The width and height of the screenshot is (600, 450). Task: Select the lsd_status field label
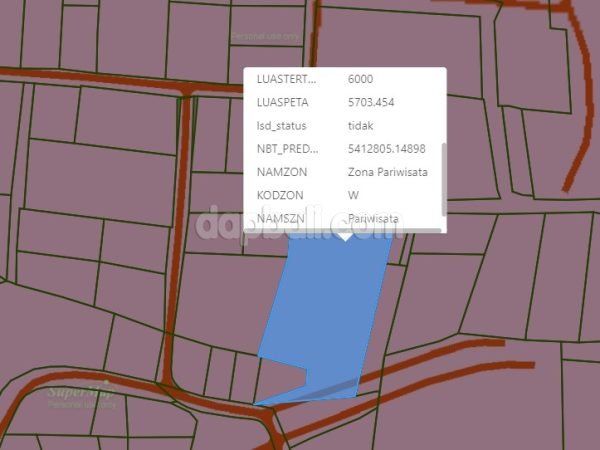click(x=282, y=126)
